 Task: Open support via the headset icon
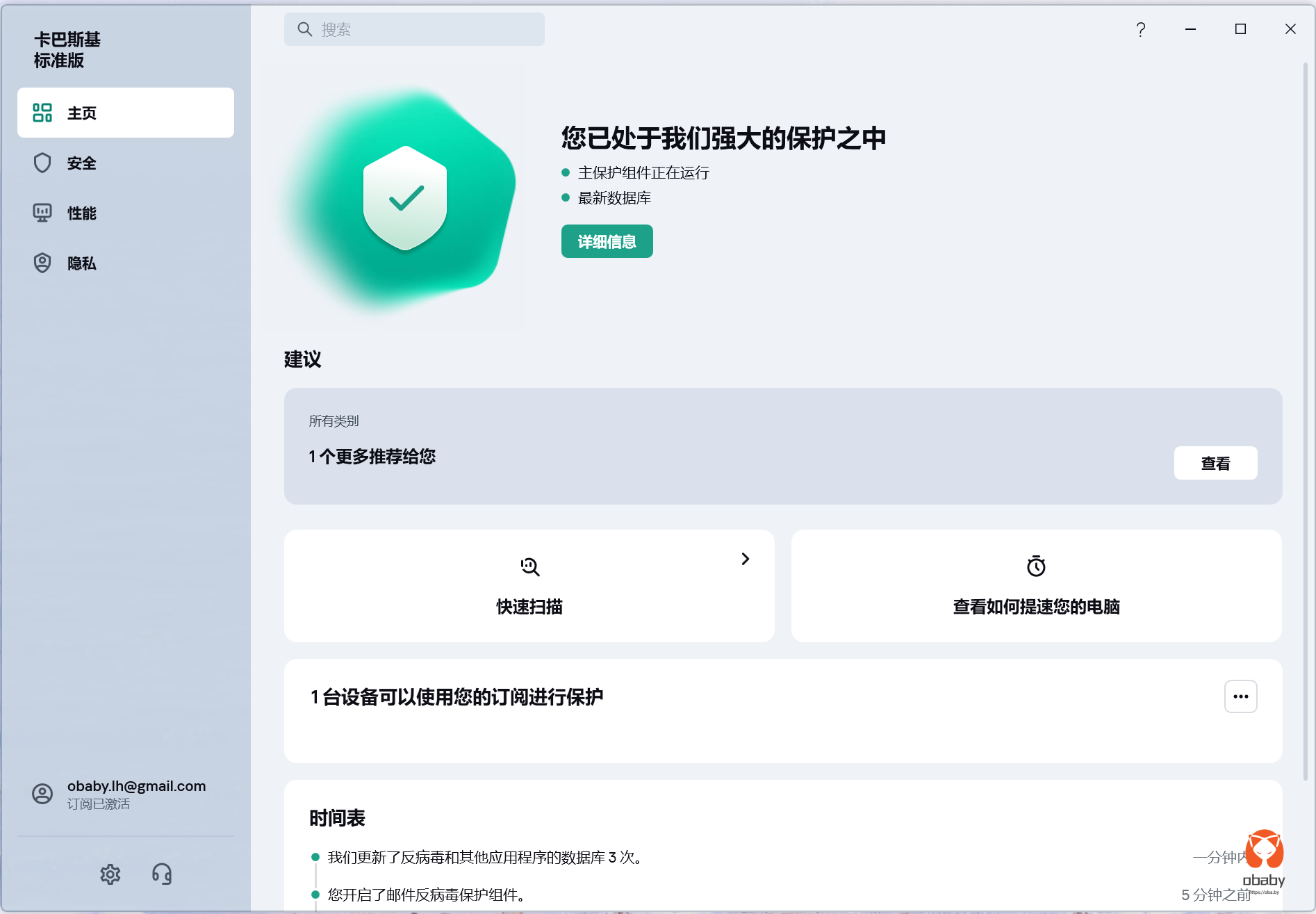(x=162, y=874)
